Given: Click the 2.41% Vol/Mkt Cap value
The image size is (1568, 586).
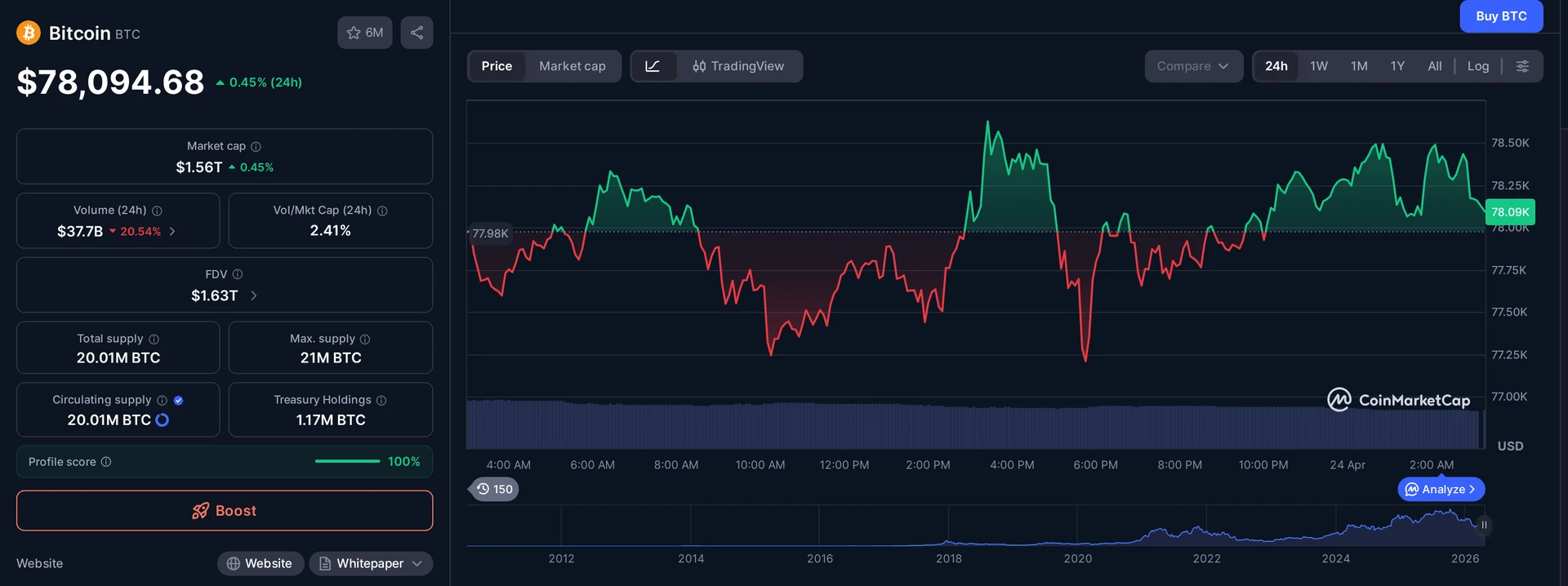Looking at the screenshot, I should pyautogui.click(x=331, y=231).
